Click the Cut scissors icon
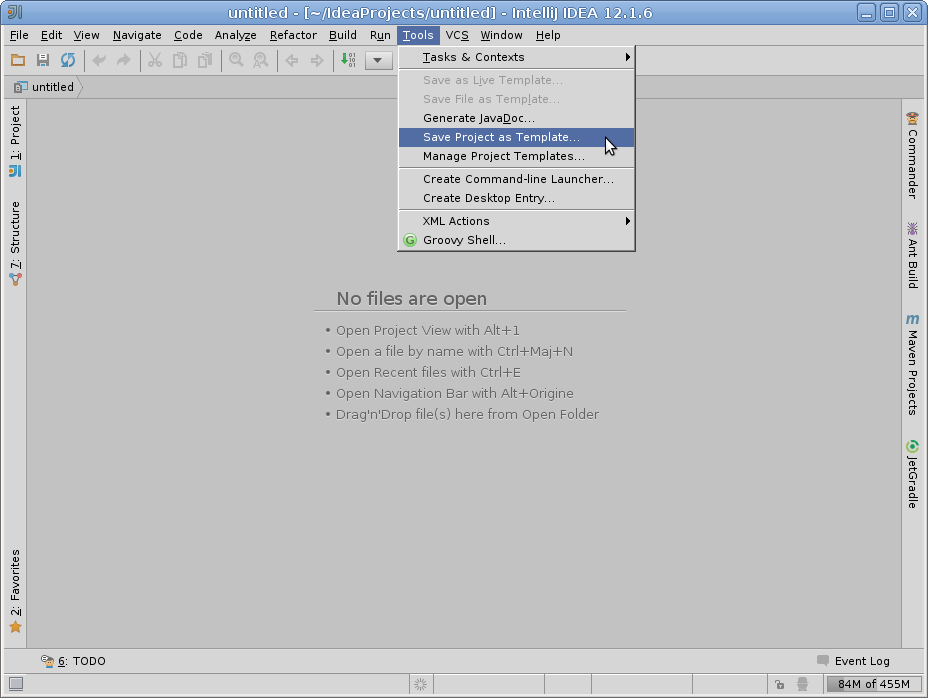Viewport: 928px width, 698px height. [154, 60]
